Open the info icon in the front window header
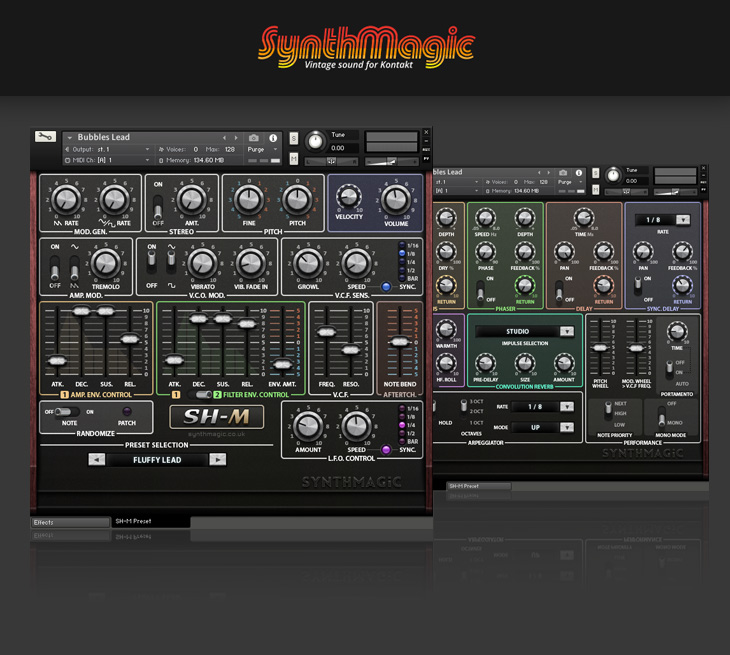 [273, 138]
